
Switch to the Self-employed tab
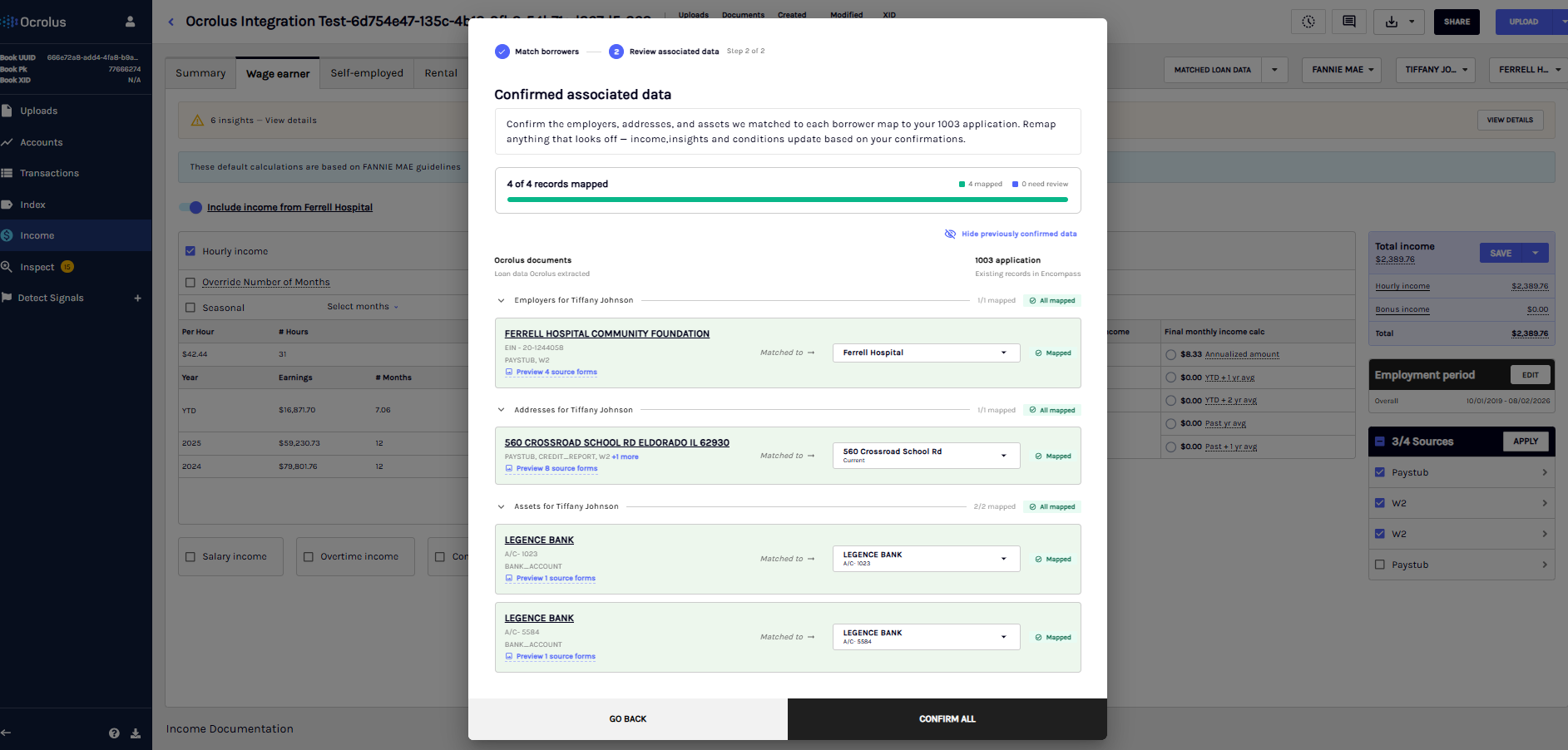pyautogui.click(x=367, y=73)
